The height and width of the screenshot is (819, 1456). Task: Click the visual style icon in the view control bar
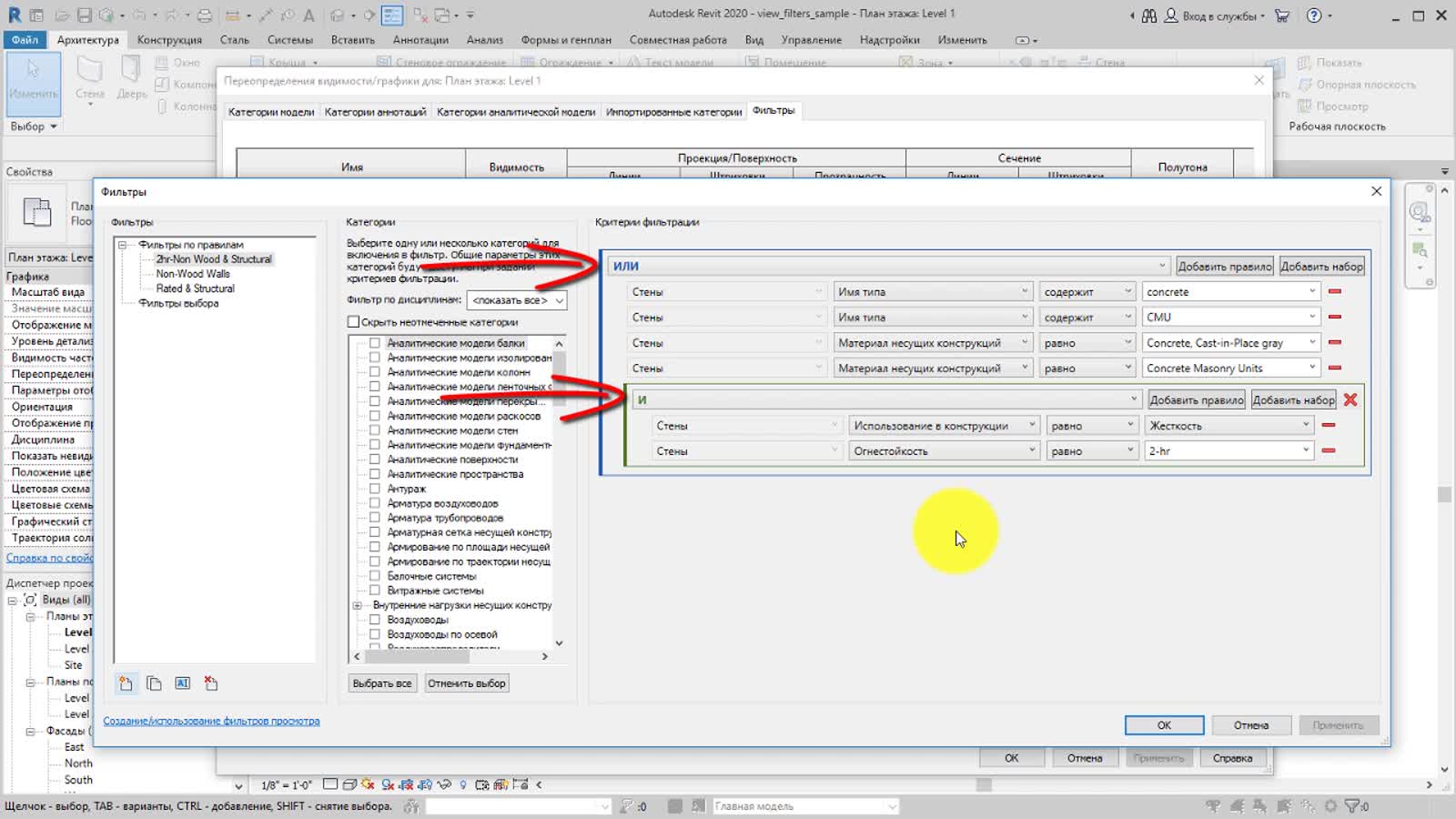tap(349, 784)
